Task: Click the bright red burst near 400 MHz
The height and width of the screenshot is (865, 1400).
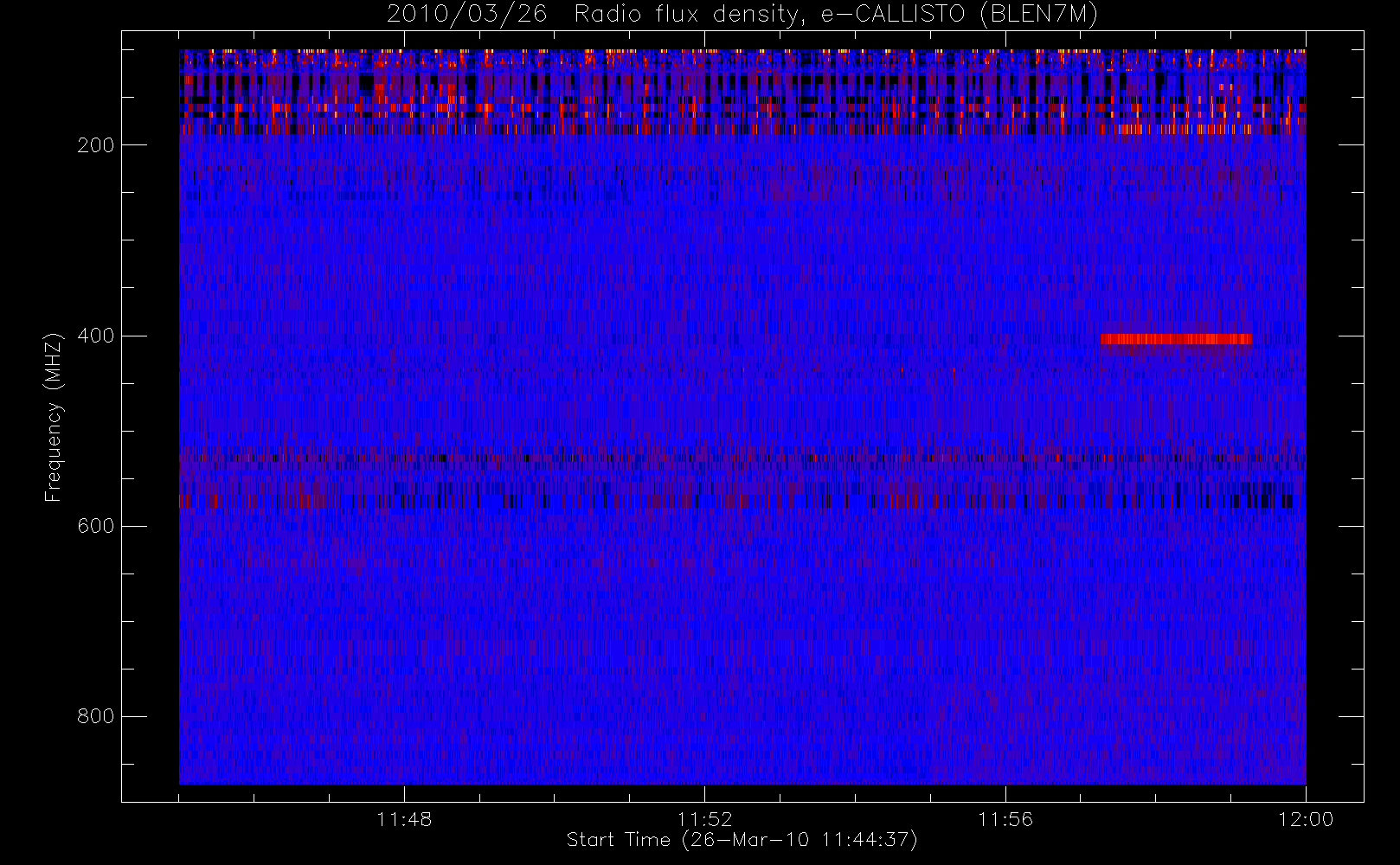Action: [1176, 339]
